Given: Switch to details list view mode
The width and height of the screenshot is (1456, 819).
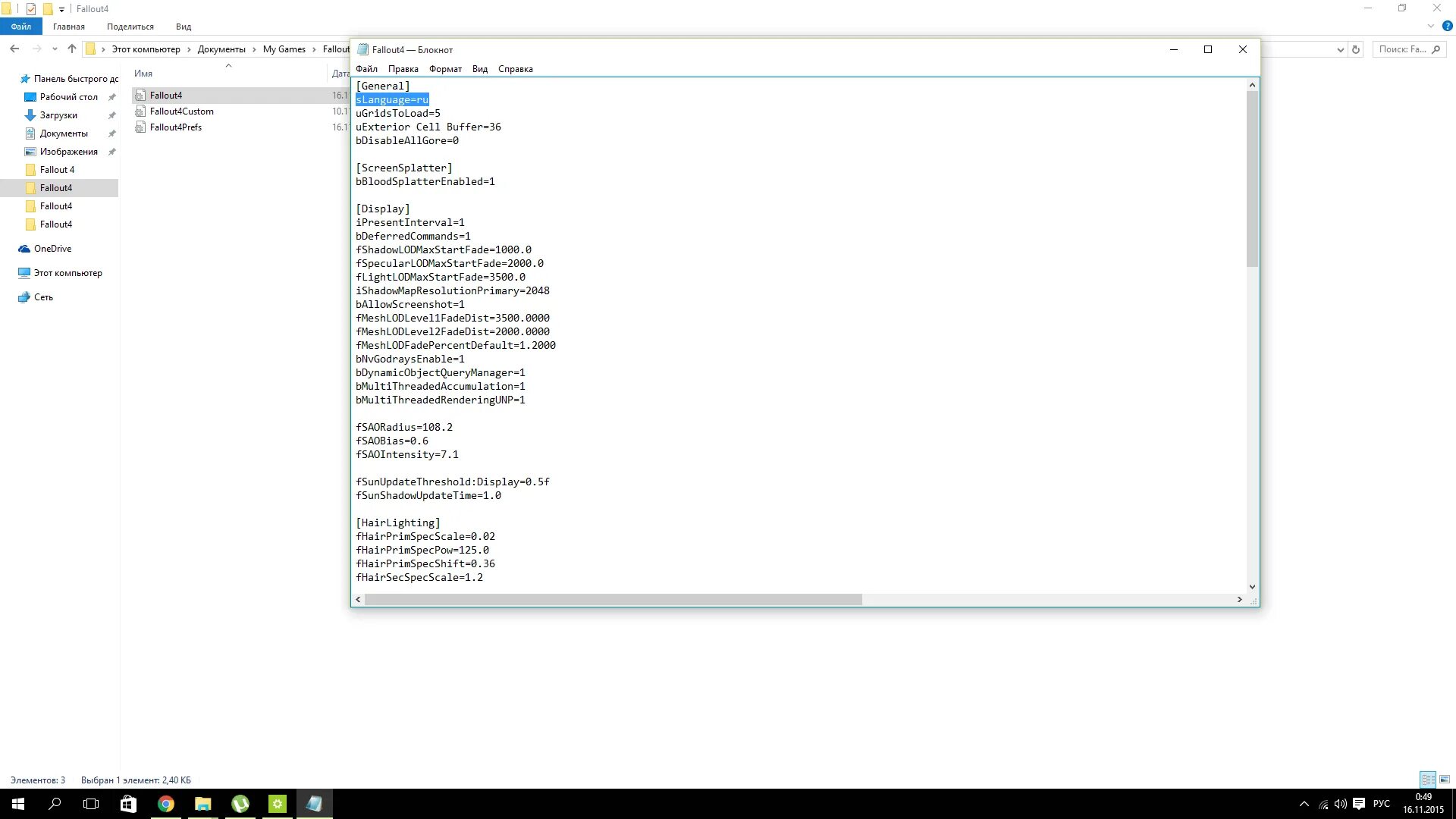Looking at the screenshot, I should click(1428, 780).
